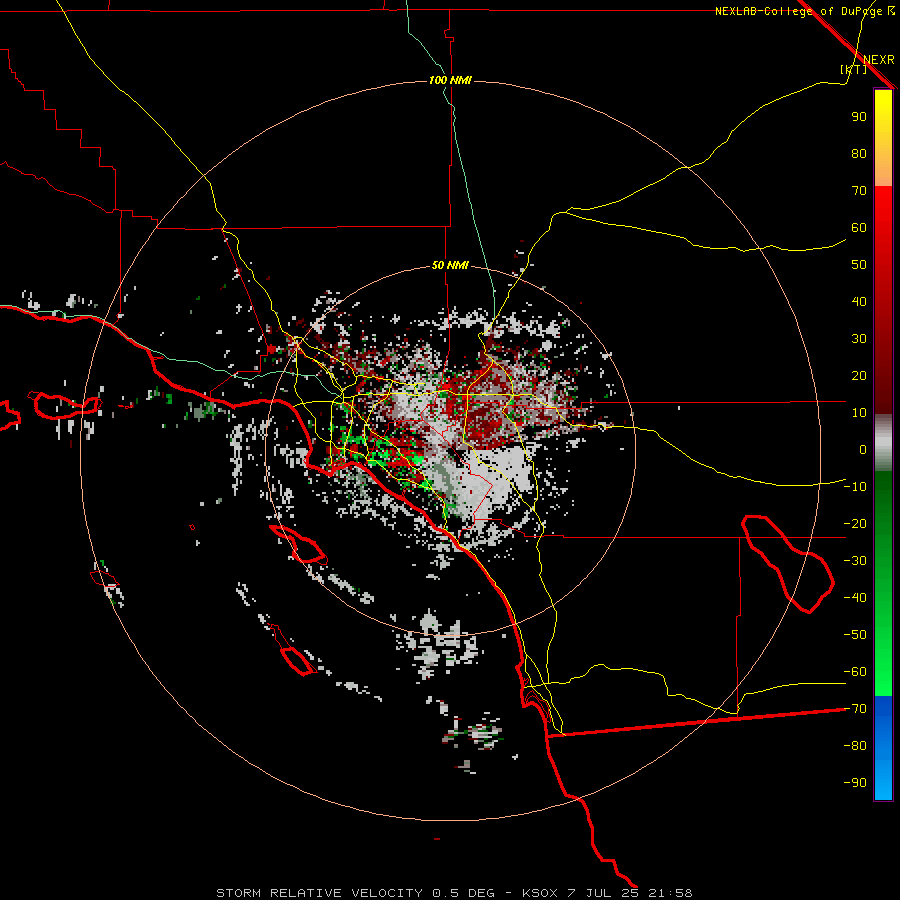
Task: Click the -30 scale value
Action: pos(855,561)
